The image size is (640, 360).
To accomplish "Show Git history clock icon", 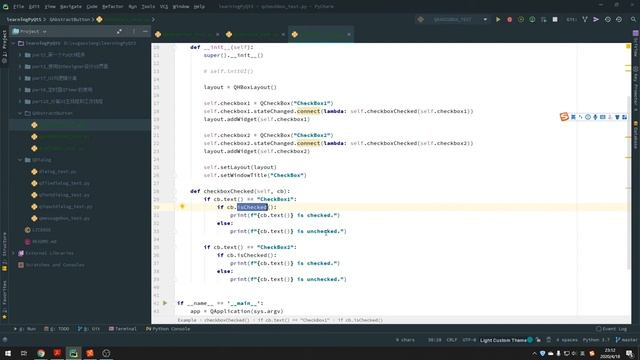I will [608, 19].
